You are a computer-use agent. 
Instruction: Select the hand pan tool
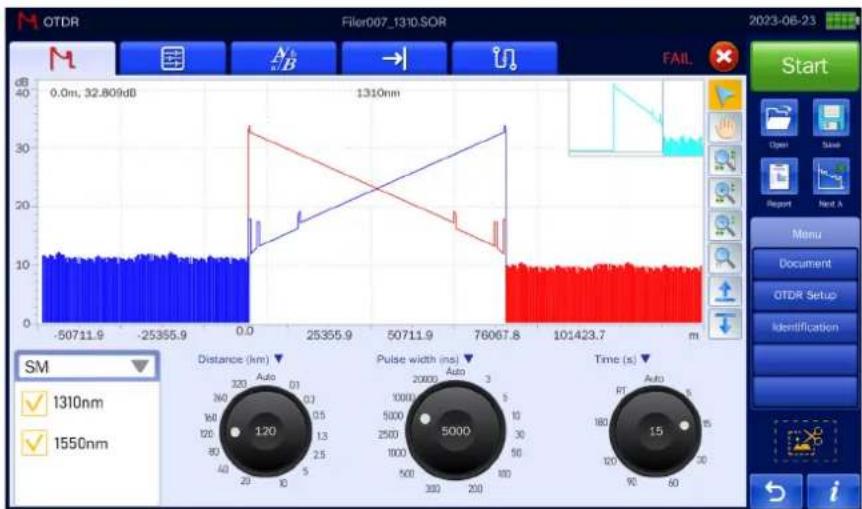725,128
